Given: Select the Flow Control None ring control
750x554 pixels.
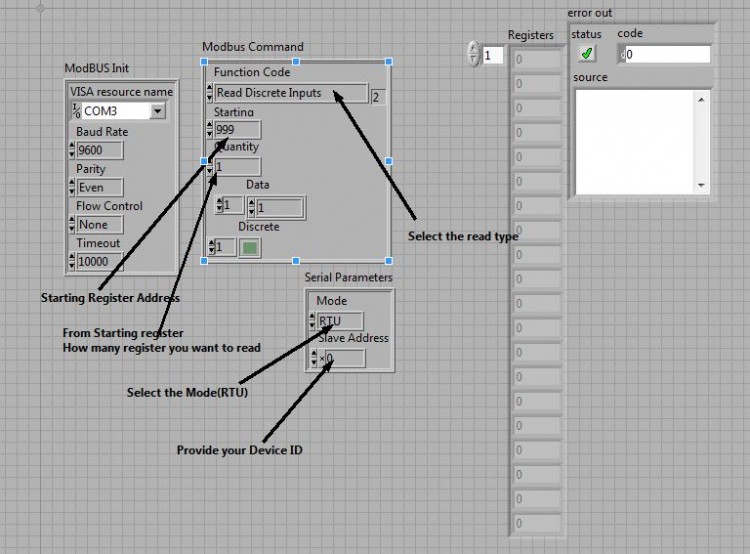Looking at the screenshot, I should (x=100, y=224).
